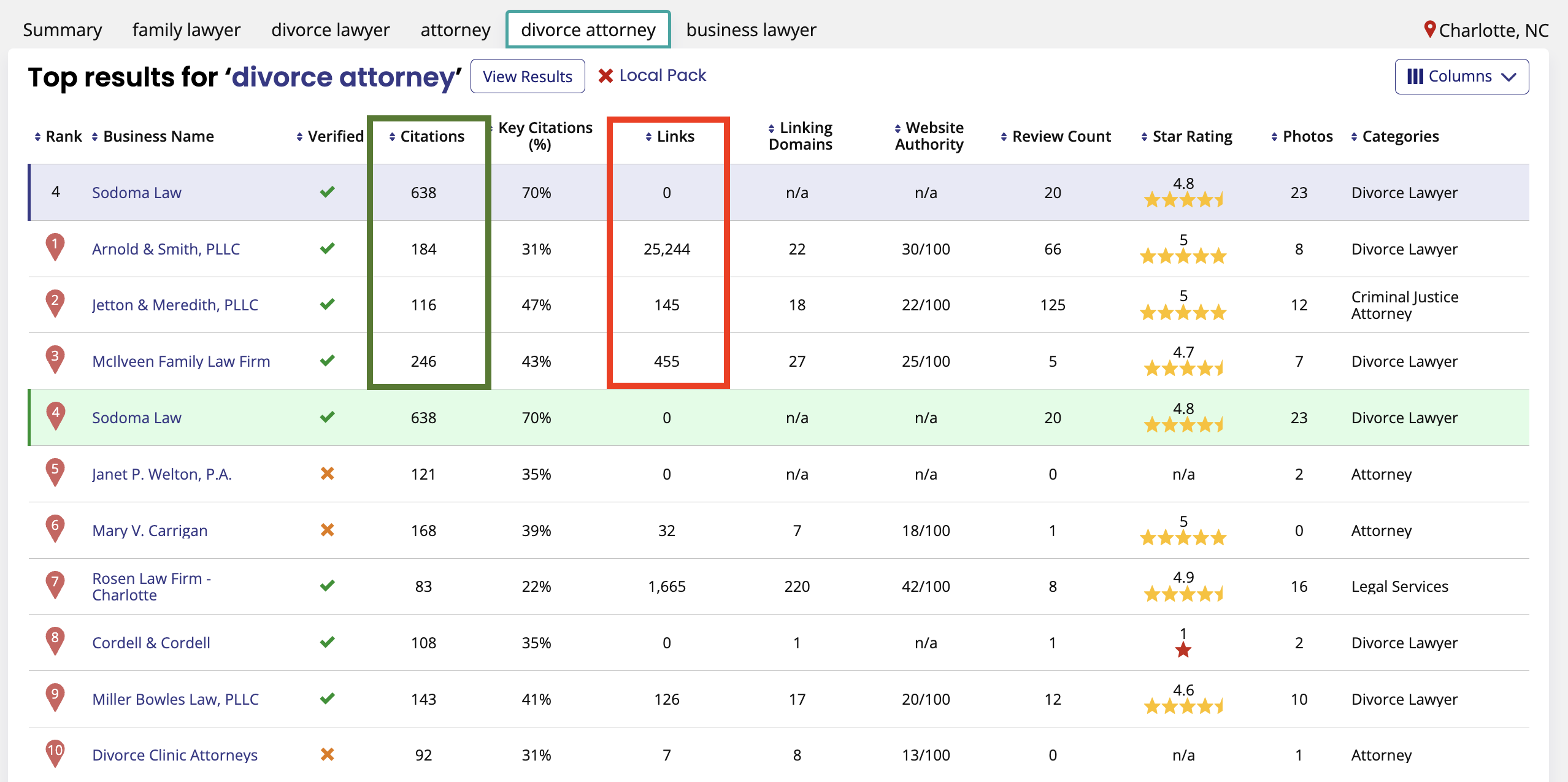Click the single red star for Cordell & Cordell
This screenshot has height=782, width=1568.
pos(1183,650)
